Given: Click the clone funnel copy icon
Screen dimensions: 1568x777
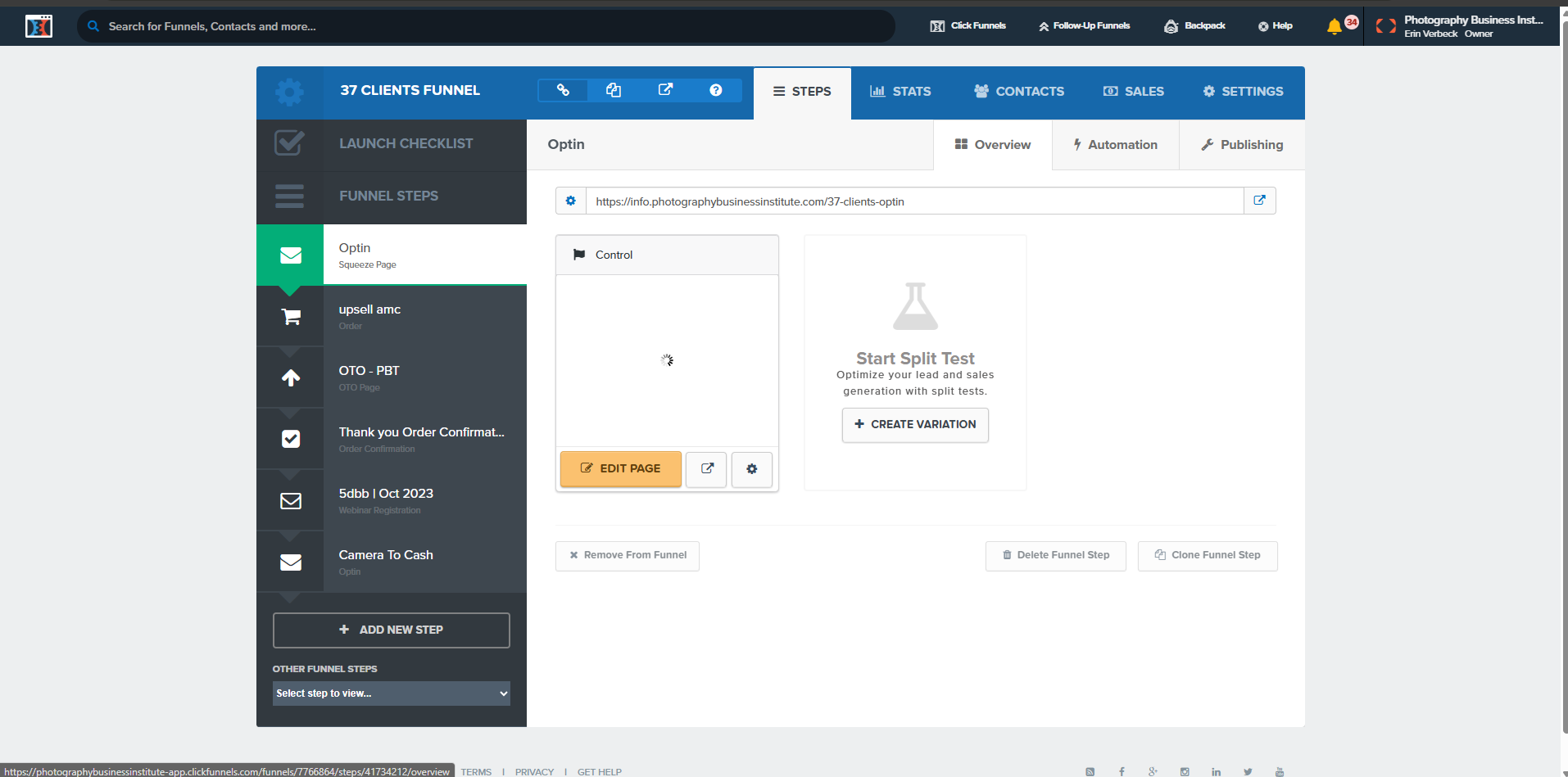Looking at the screenshot, I should tap(614, 90).
